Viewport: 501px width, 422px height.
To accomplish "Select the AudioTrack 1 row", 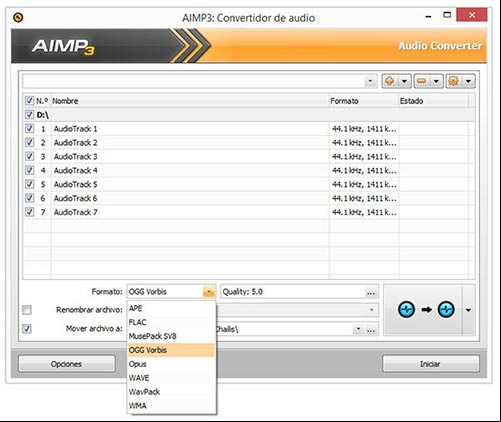I will click(x=249, y=129).
